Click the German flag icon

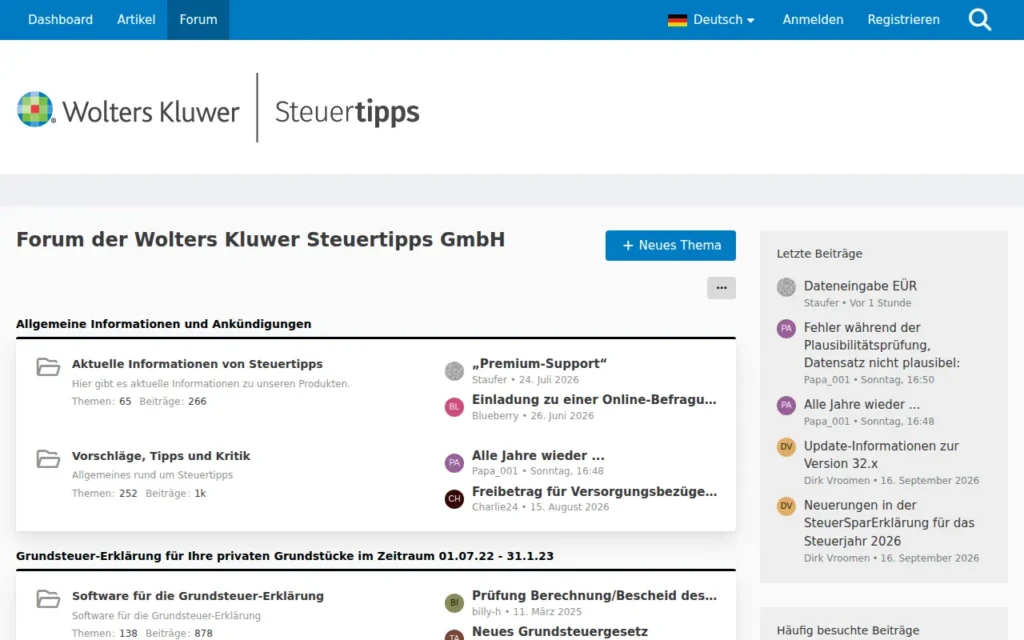point(677,20)
